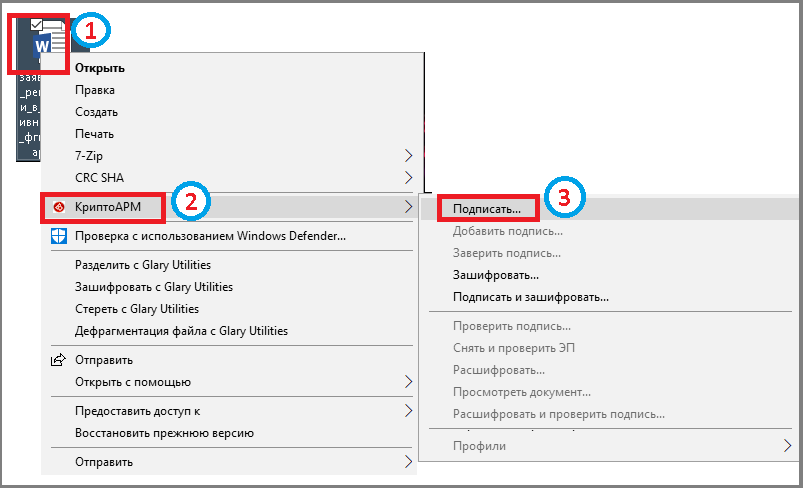This screenshot has width=803, height=488.
Task: Choose Дефрагментация файла с Glary Utilities
Action: coord(181,331)
